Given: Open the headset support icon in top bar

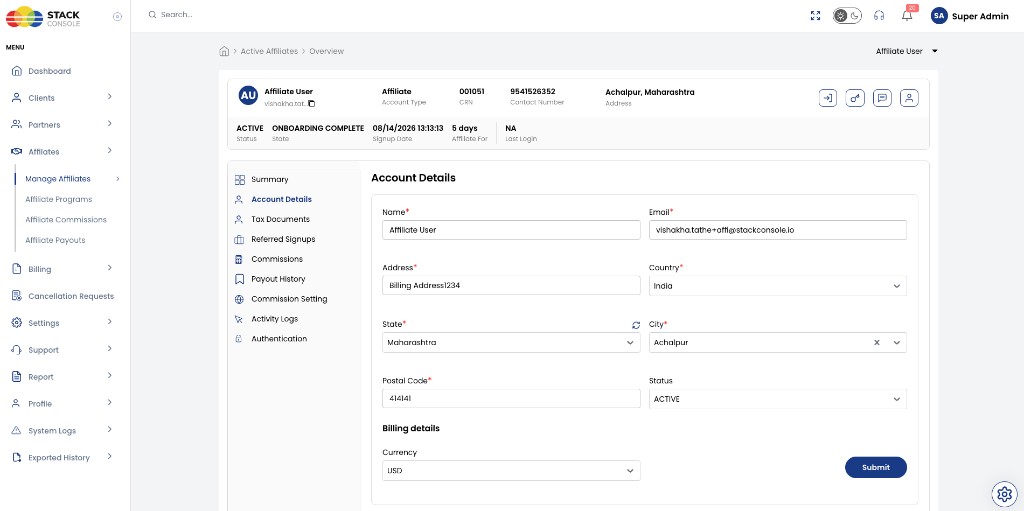Looking at the screenshot, I should (879, 16).
